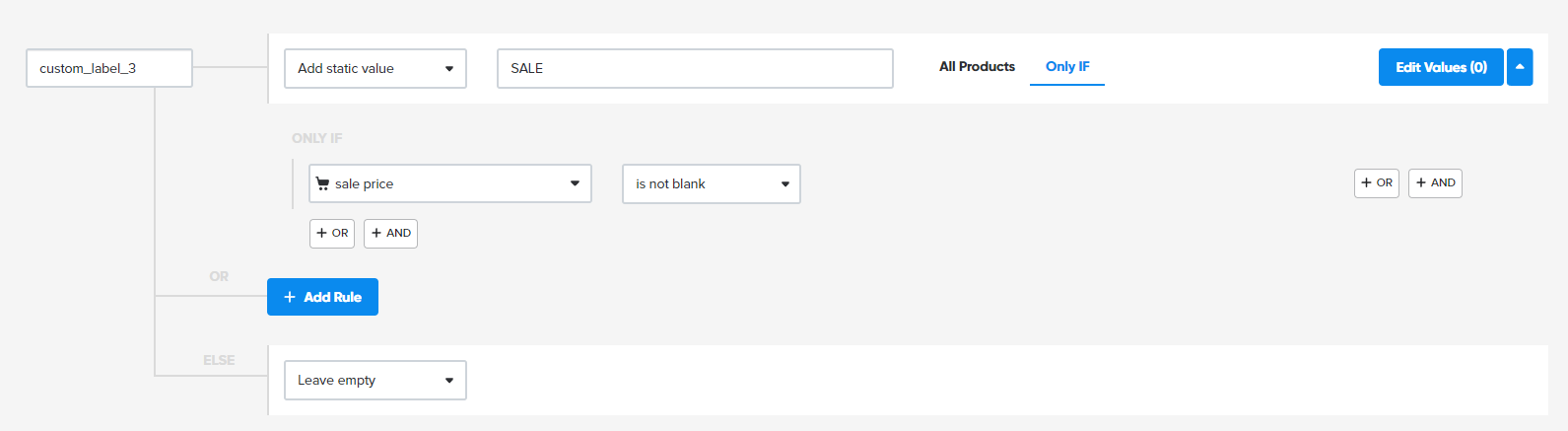Click + AND beneath the sale price dropdown
Image resolution: width=1568 pixels, height=431 pixels.
pyautogui.click(x=390, y=233)
